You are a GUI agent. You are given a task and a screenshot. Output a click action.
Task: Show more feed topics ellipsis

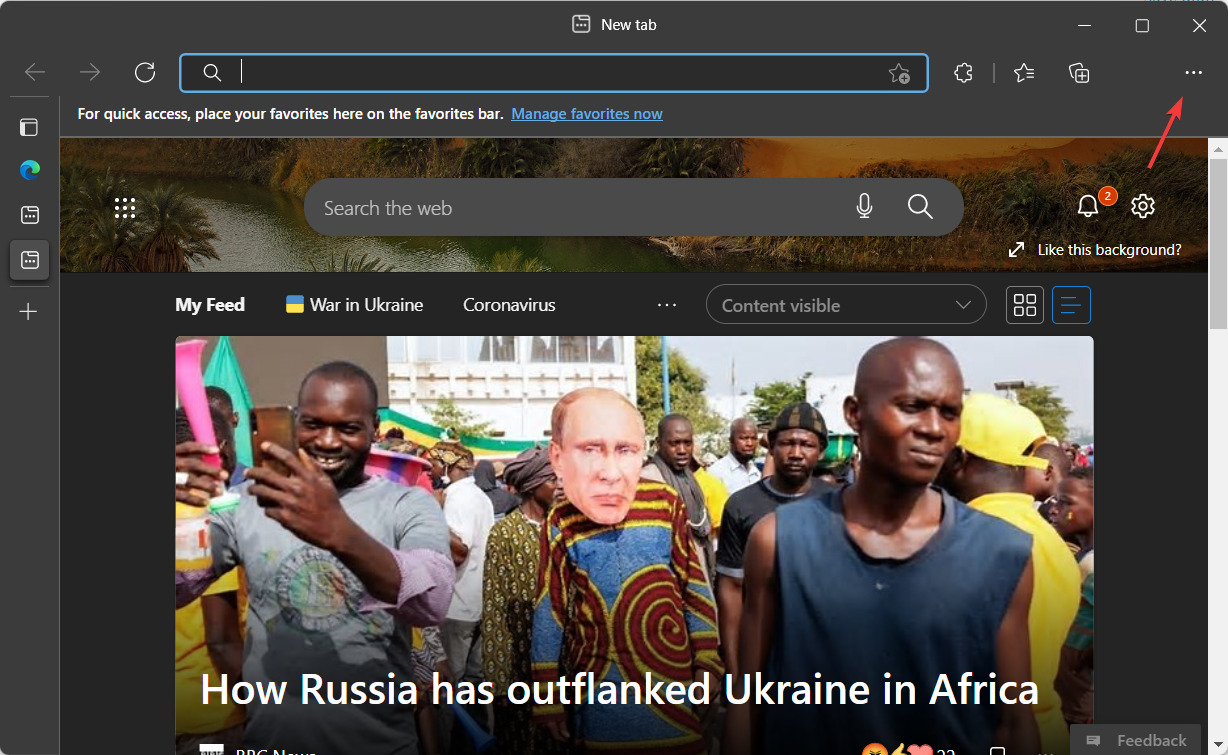click(x=667, y=305)
